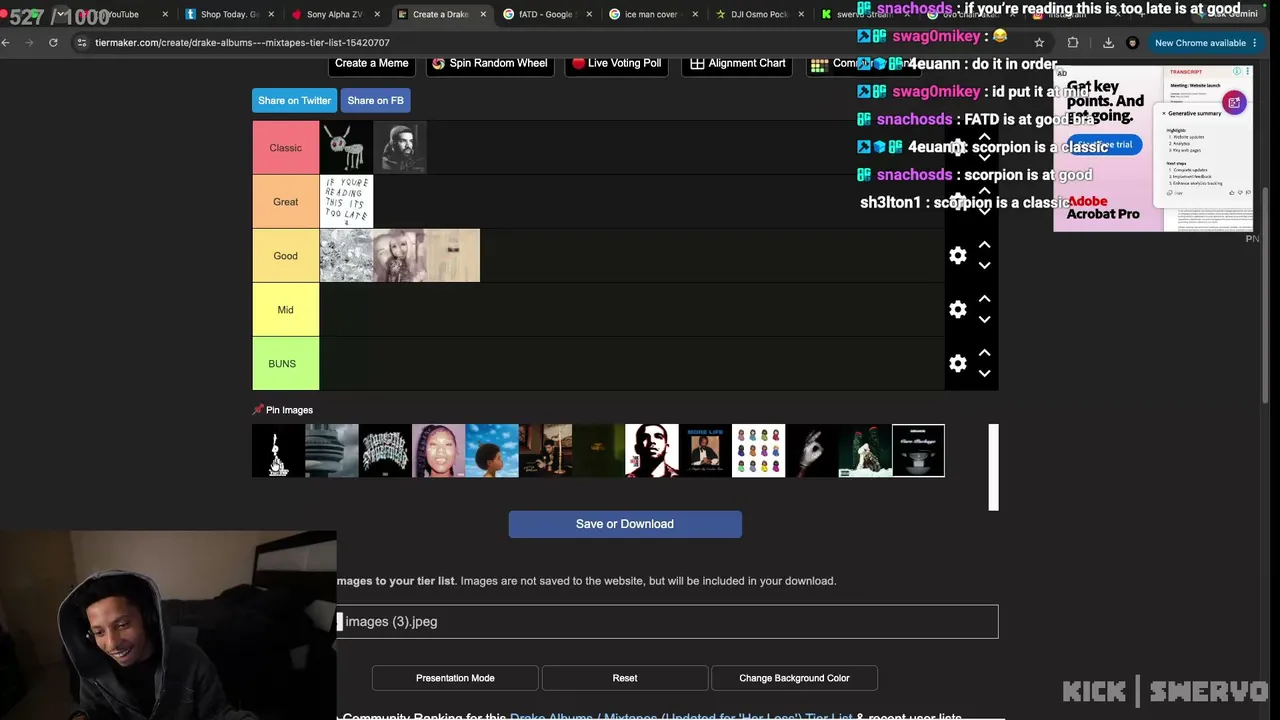The height and width of the screenshot is (720, 1280).
Task: Open the Alignment Chart
Action: [x=738, y=63]
